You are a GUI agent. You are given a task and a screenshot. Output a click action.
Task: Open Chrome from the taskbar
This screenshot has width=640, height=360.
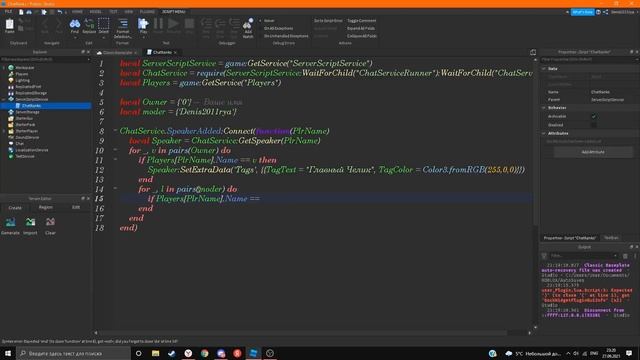pos(204,353)
